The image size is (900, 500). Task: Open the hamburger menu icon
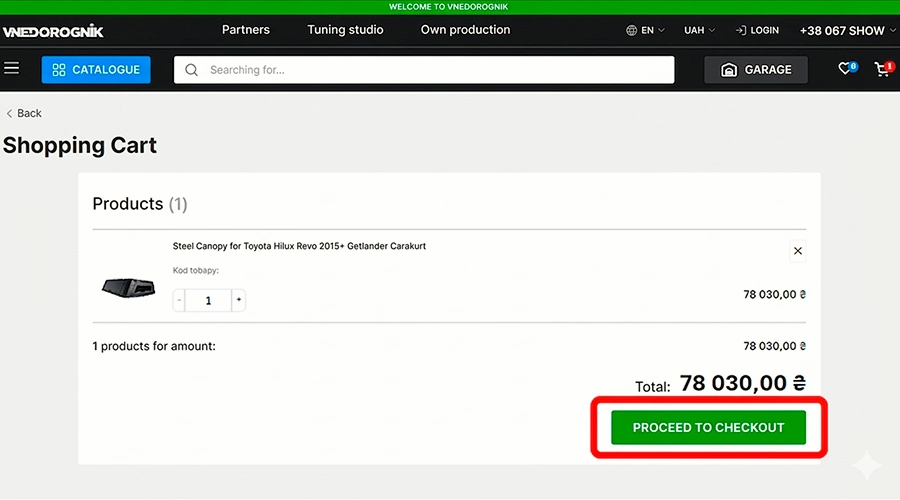click(x=12, y=69)
